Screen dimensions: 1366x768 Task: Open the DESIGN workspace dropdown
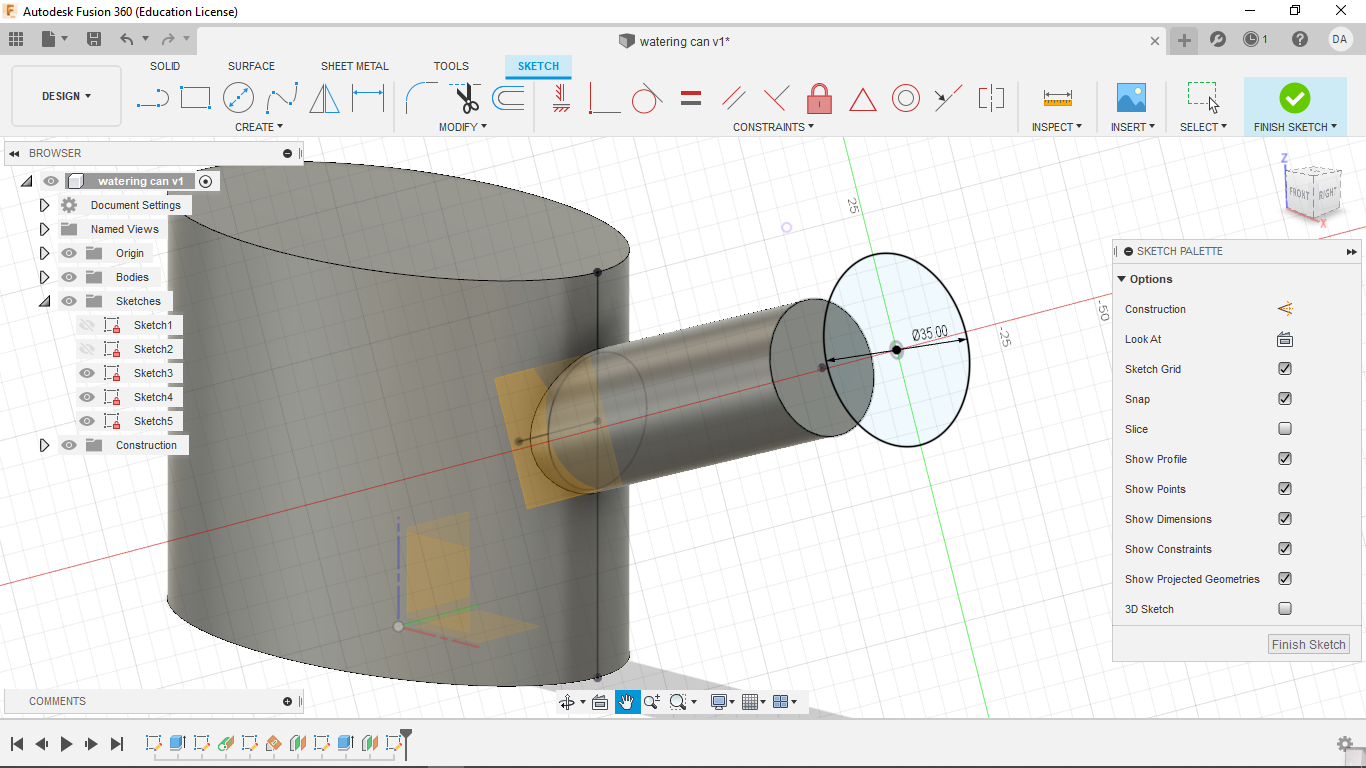tap(66, 96)
